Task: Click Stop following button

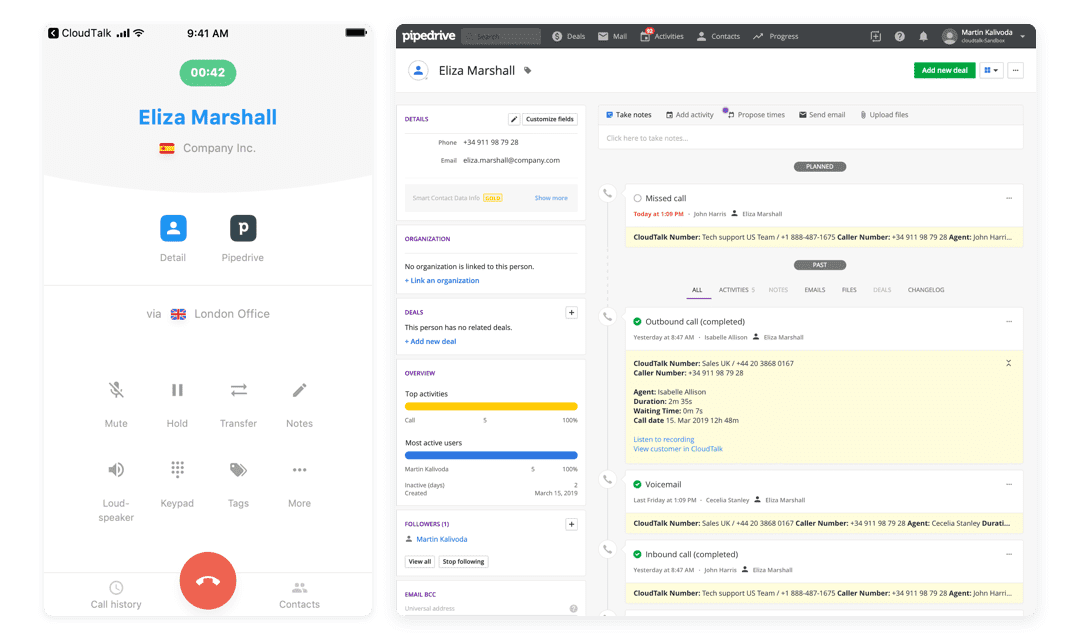Action: point(463,562)
